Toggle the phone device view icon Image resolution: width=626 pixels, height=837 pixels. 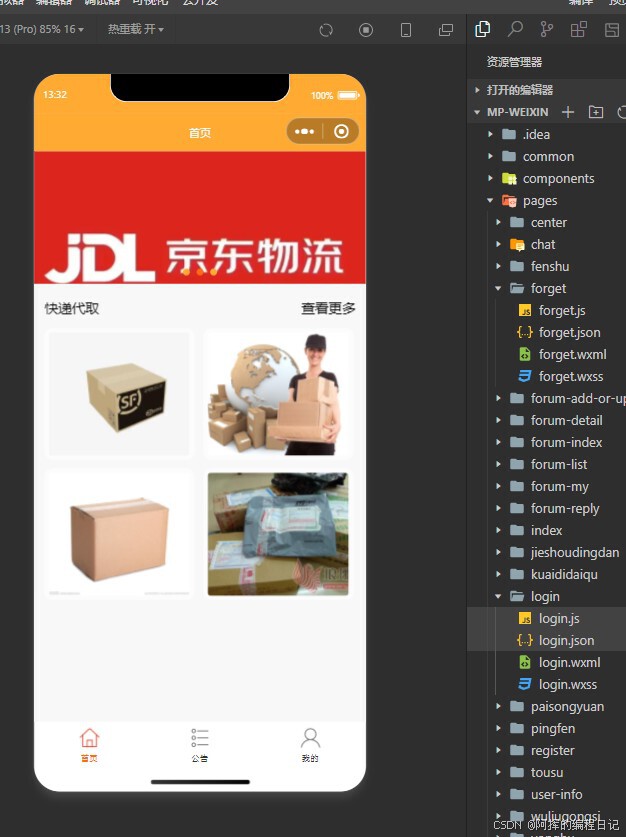[x=406, y=30]
